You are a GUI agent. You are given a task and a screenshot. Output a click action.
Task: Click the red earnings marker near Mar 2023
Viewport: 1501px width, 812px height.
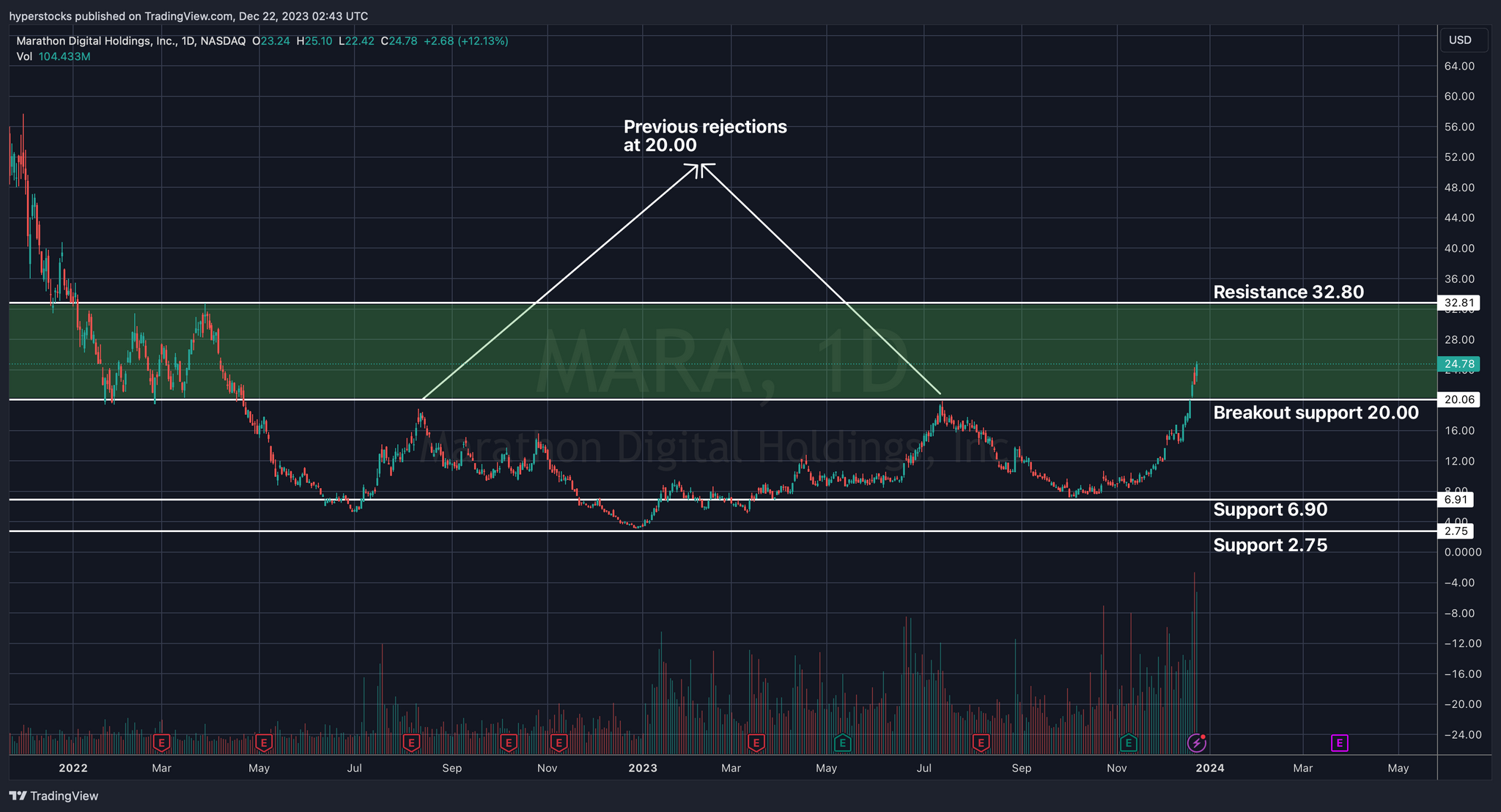[756, 743]
